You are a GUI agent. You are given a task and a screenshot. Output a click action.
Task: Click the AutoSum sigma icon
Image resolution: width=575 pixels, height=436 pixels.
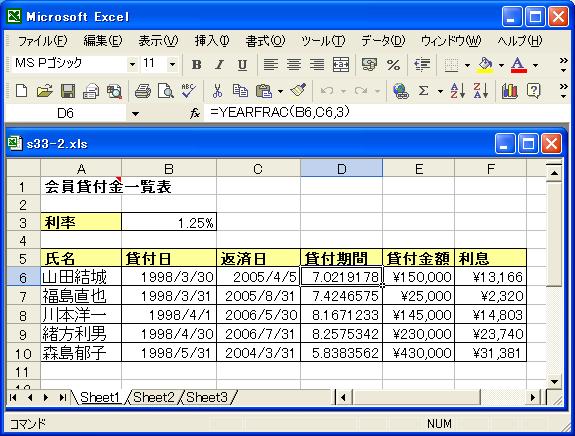(424, 91)
